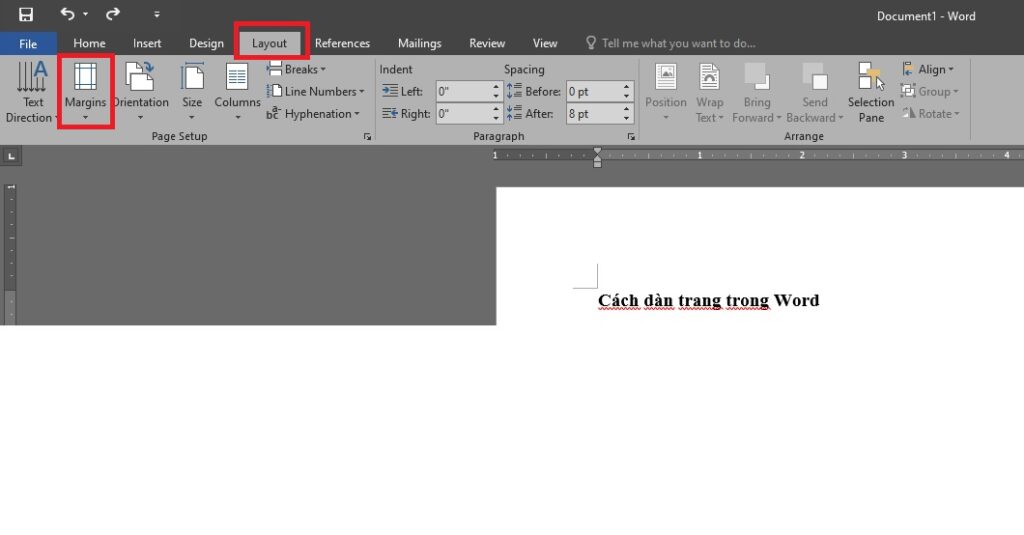Image resolution: width=1024 pixels, height=535 pixels.
Task: Click the Indent Left input field
Action: pos(463,92)
